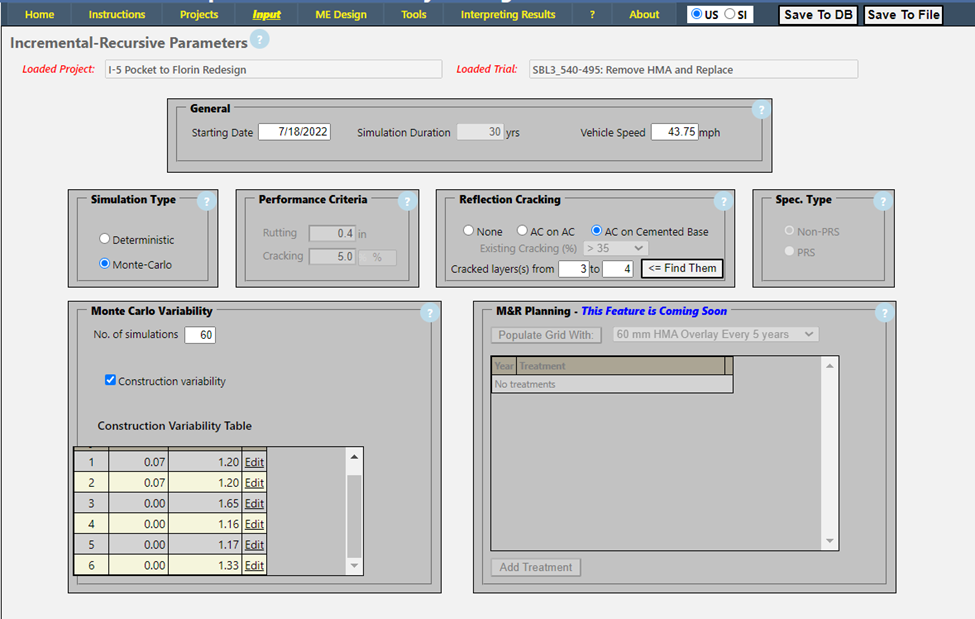Toggle Construction variability checkbox
The height and width of the screenshot is (619, 975).
point(111,381)
